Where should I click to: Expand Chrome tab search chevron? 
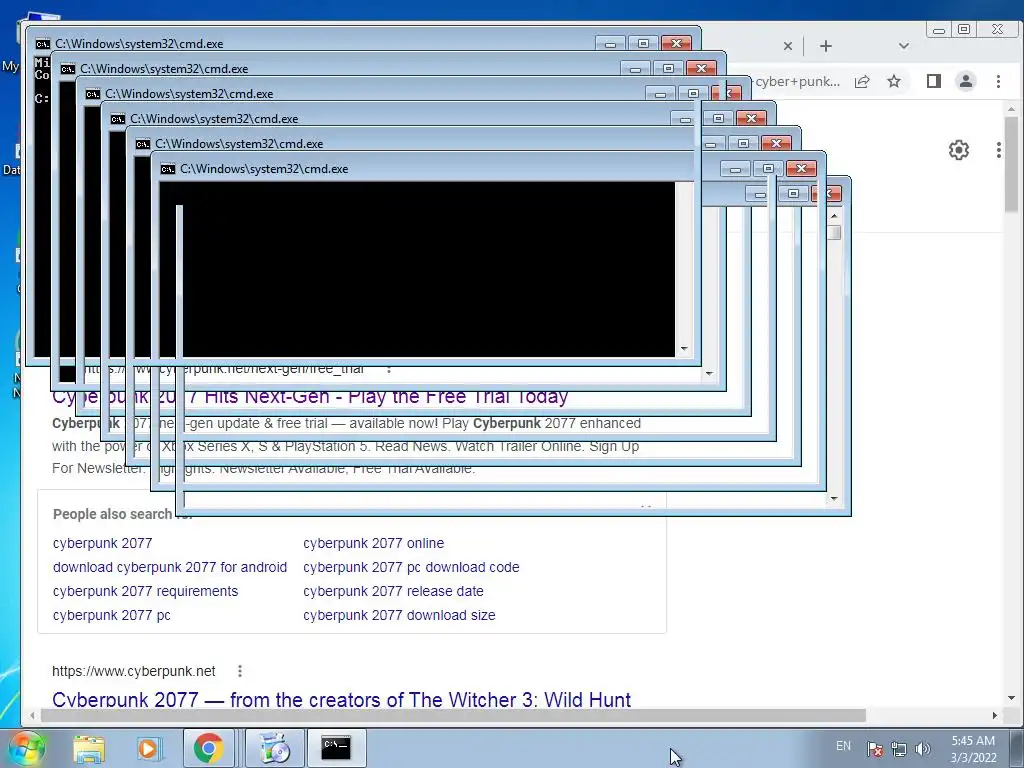tap(904, 46)
